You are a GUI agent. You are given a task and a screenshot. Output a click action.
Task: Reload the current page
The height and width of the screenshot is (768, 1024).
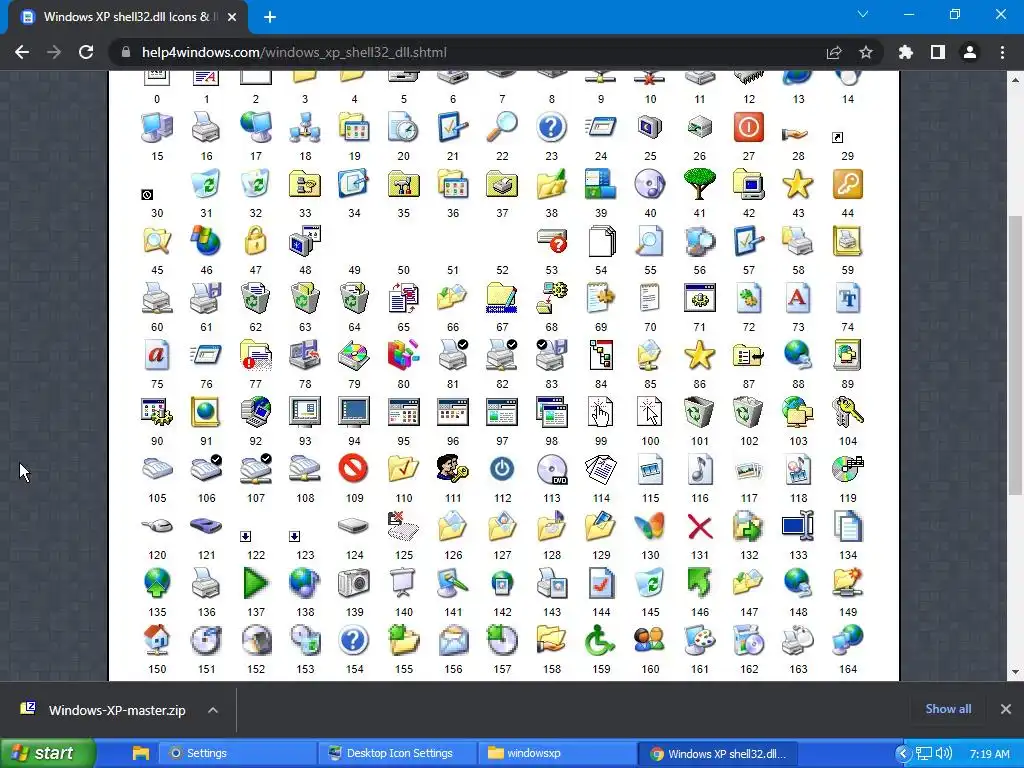[86, 52]
